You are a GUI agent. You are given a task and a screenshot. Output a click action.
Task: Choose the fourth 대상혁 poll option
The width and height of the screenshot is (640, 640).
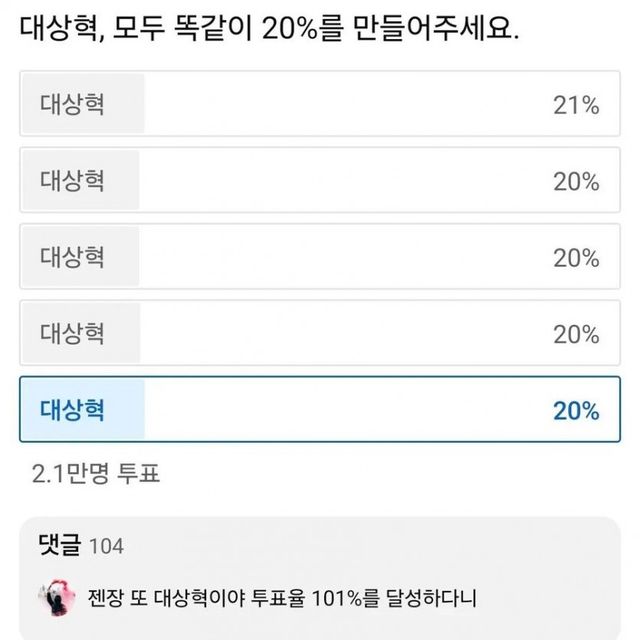(320, 333)
